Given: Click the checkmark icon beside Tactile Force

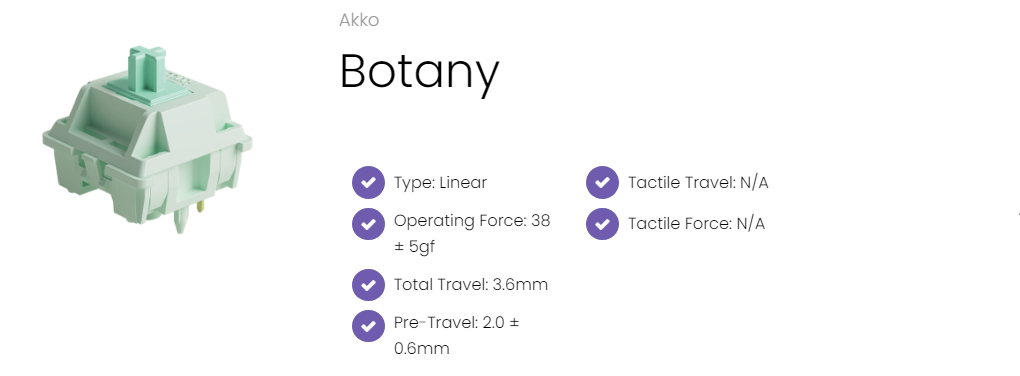Looking at the screenshot, I should point(602,224).
